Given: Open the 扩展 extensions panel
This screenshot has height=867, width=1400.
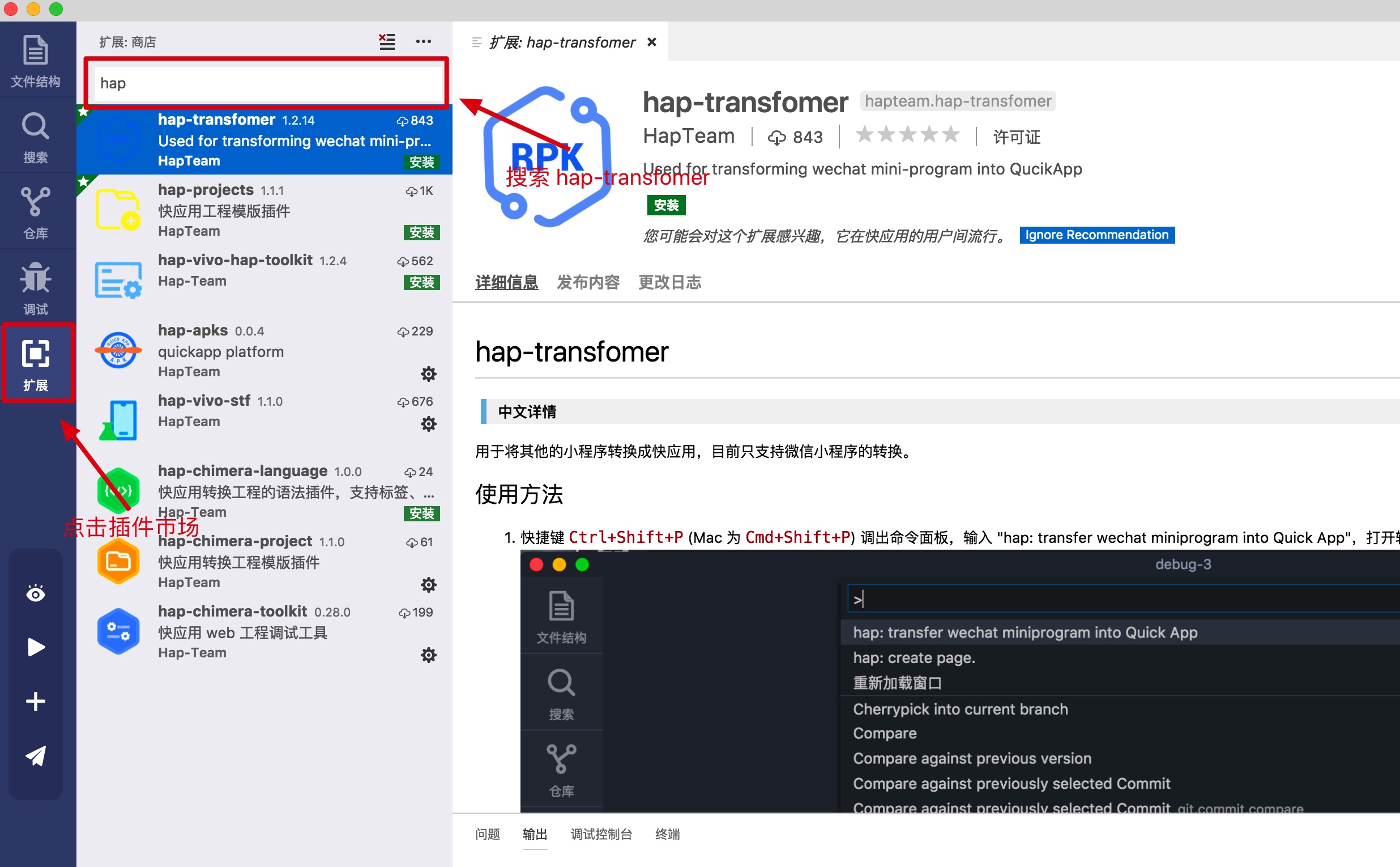Looking at the screenshot, I should (x=36, y=365).
